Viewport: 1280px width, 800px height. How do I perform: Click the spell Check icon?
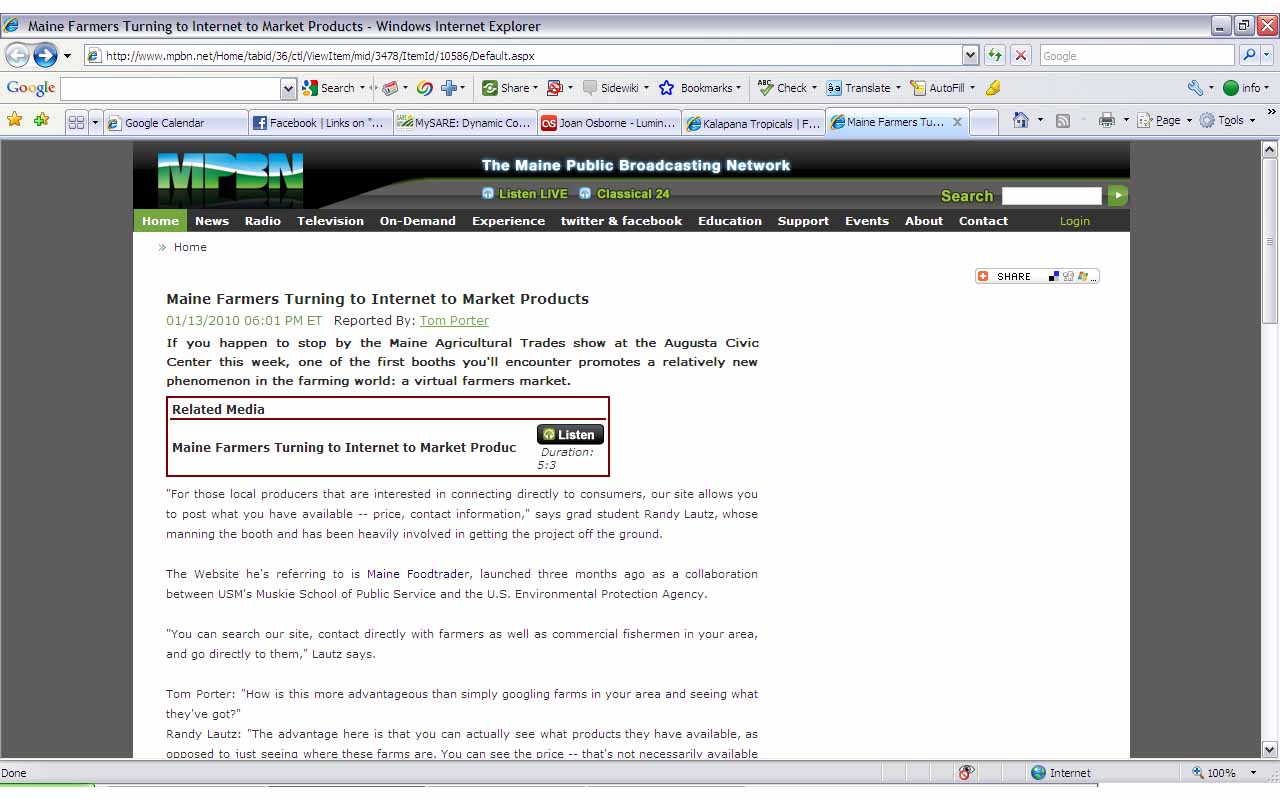pyautogui.click(x=766, y=88)
